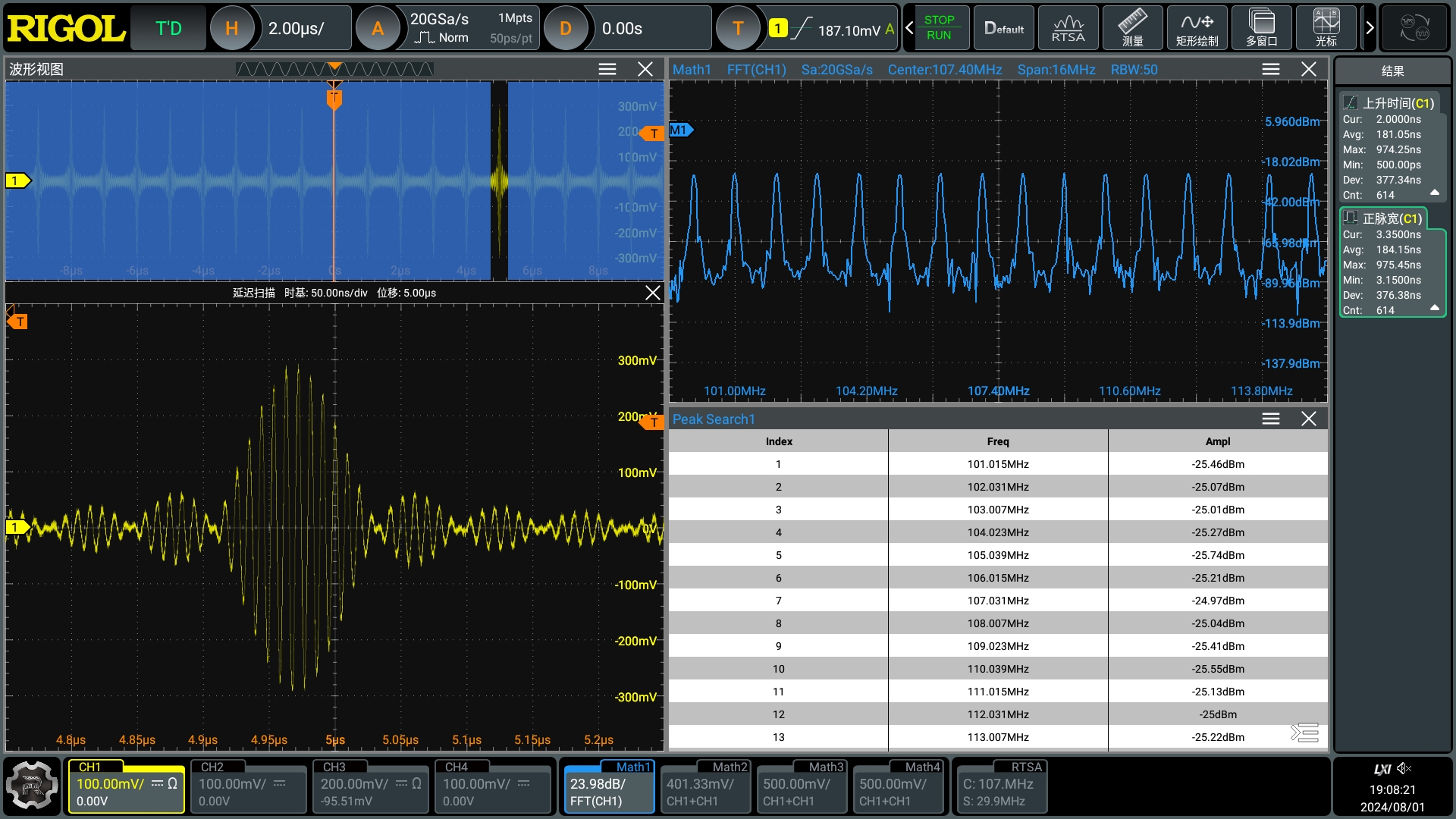Click the right chevron for more toolbar tools
Screen dimensions: 1456x819
1370,28
